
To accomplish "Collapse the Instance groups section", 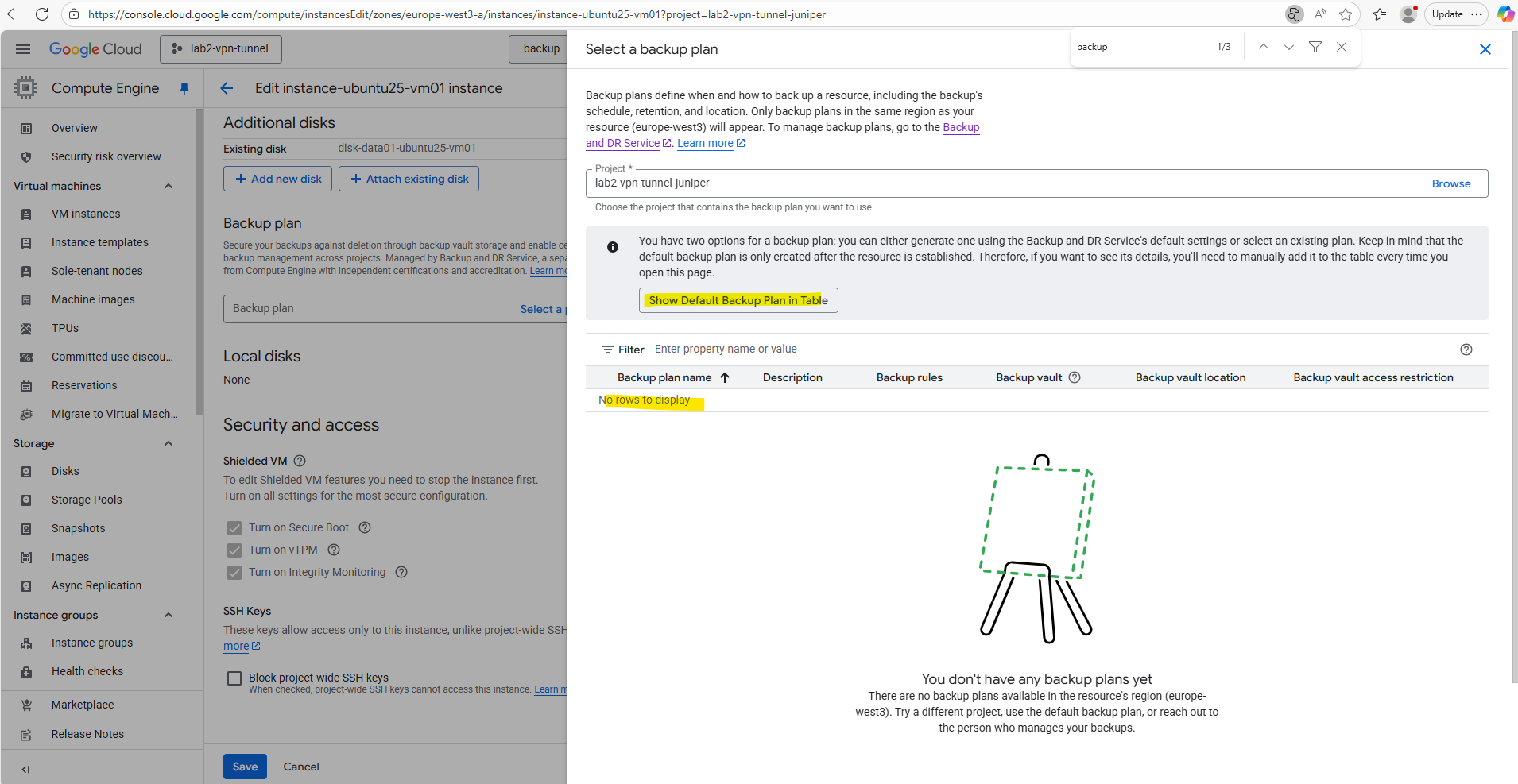I will [x=168, y=615].
